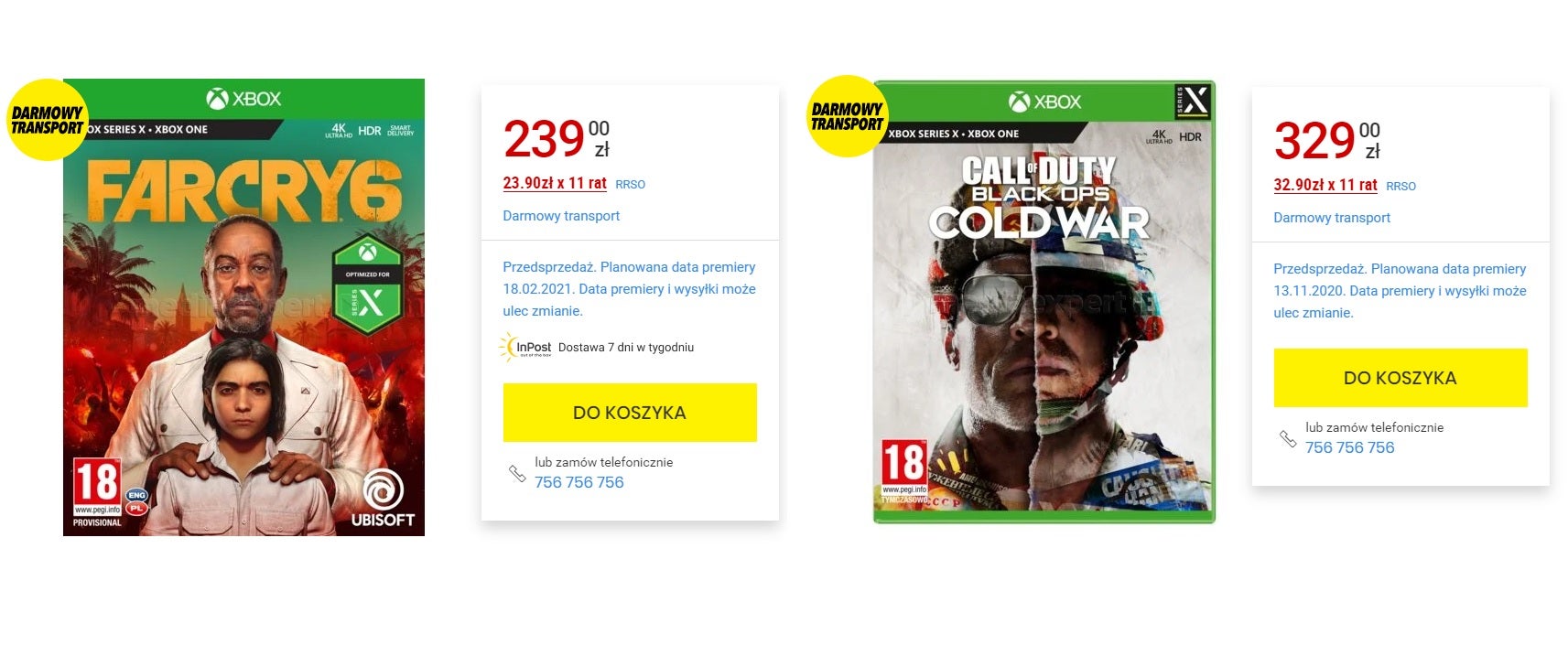The height and width of the screenshot is (656, 1568).
Task: Add Far Cry 6 to cart (Do koszyka)
Action: pyautogui.click(x=630, y=413)
